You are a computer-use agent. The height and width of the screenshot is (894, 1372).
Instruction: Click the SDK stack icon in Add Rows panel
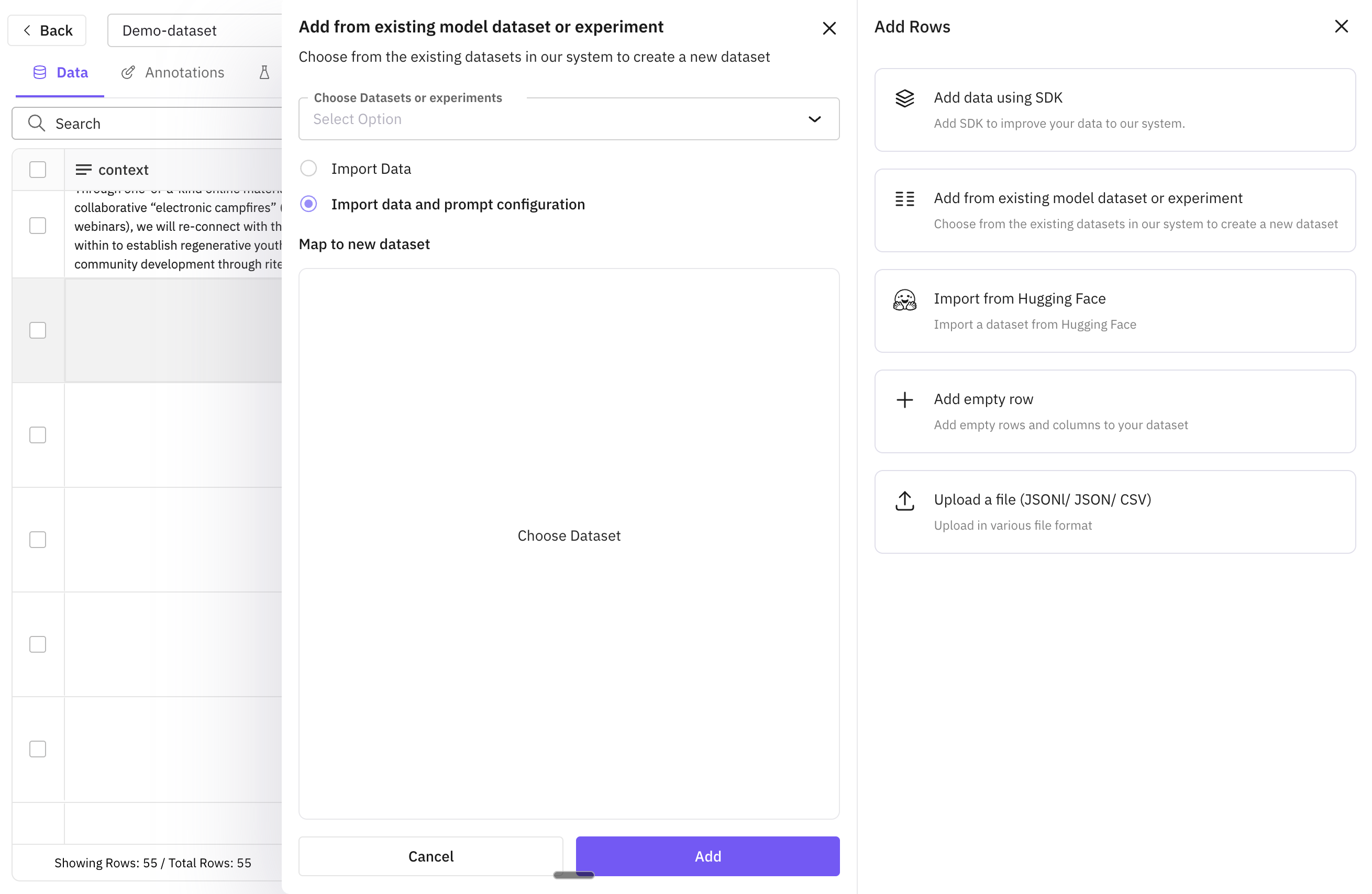point(904,98)
